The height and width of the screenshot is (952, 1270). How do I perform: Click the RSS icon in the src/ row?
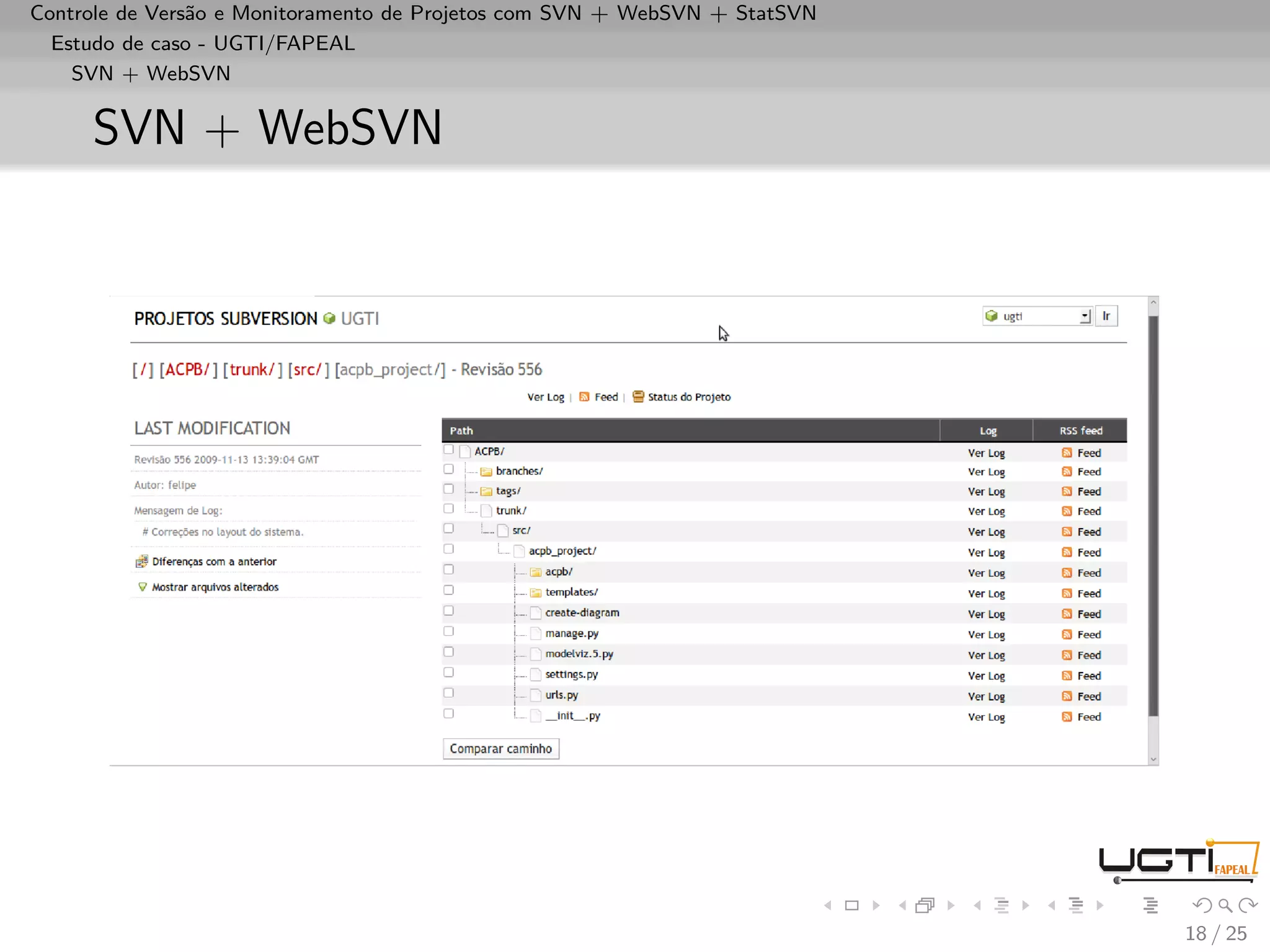pos(1067,532)
